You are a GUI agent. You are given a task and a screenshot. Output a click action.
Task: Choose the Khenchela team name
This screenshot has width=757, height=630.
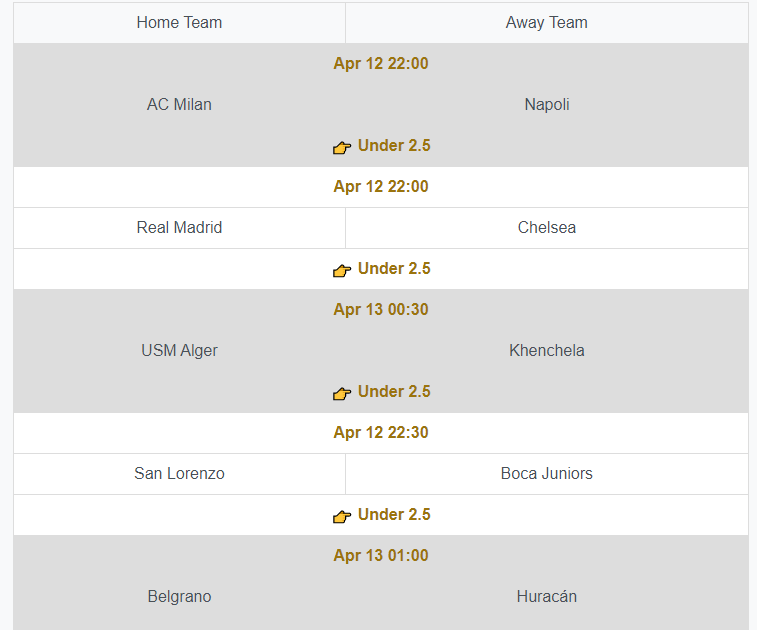point(547,350)
